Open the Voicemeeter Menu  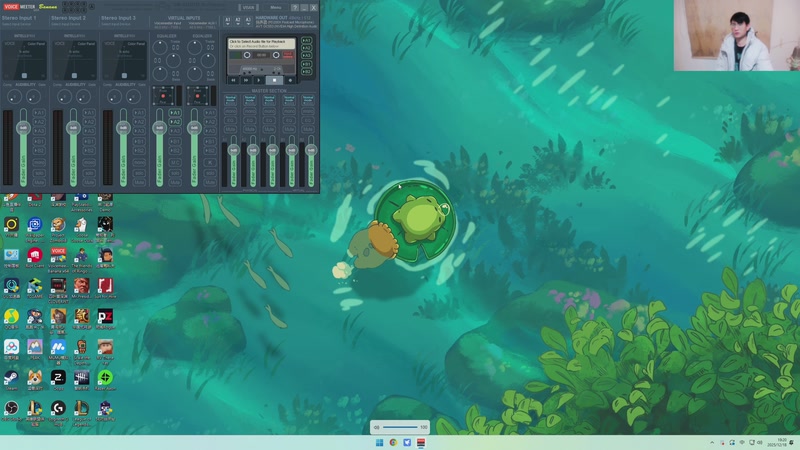(x=276, y=8)
